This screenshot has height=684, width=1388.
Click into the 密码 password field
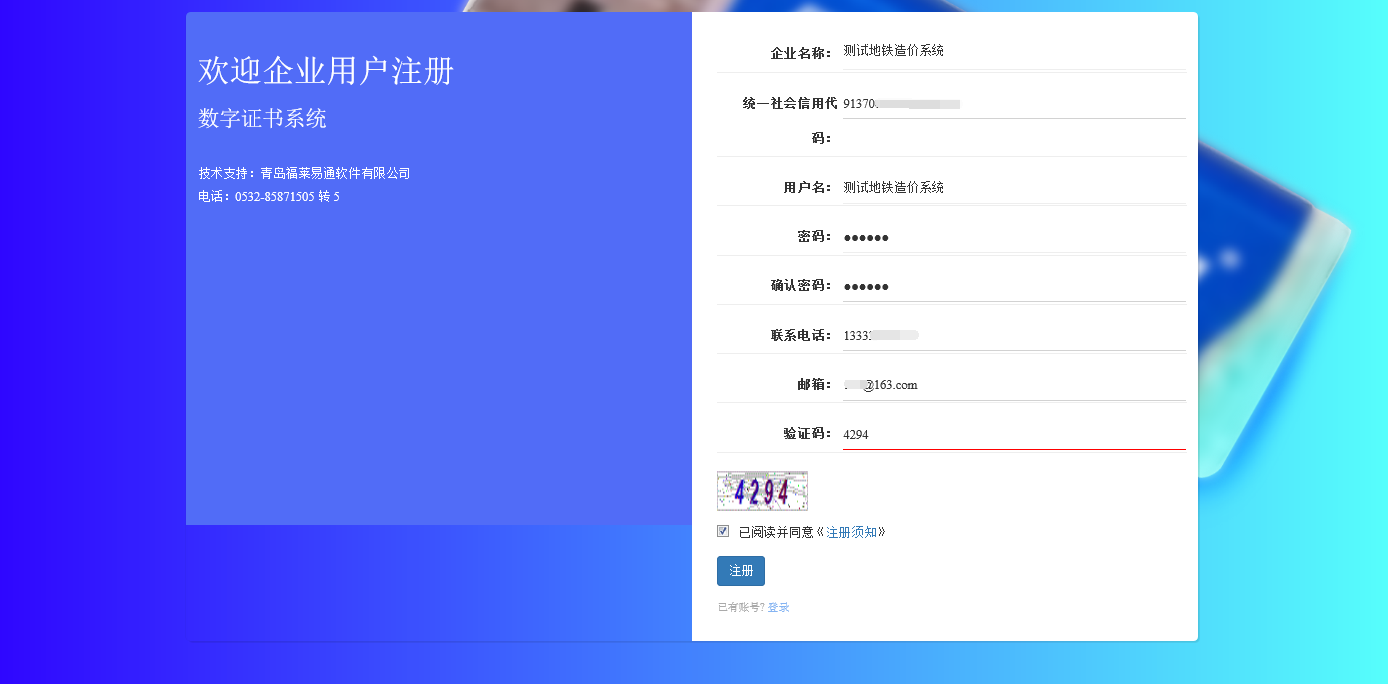(1013, 237)
